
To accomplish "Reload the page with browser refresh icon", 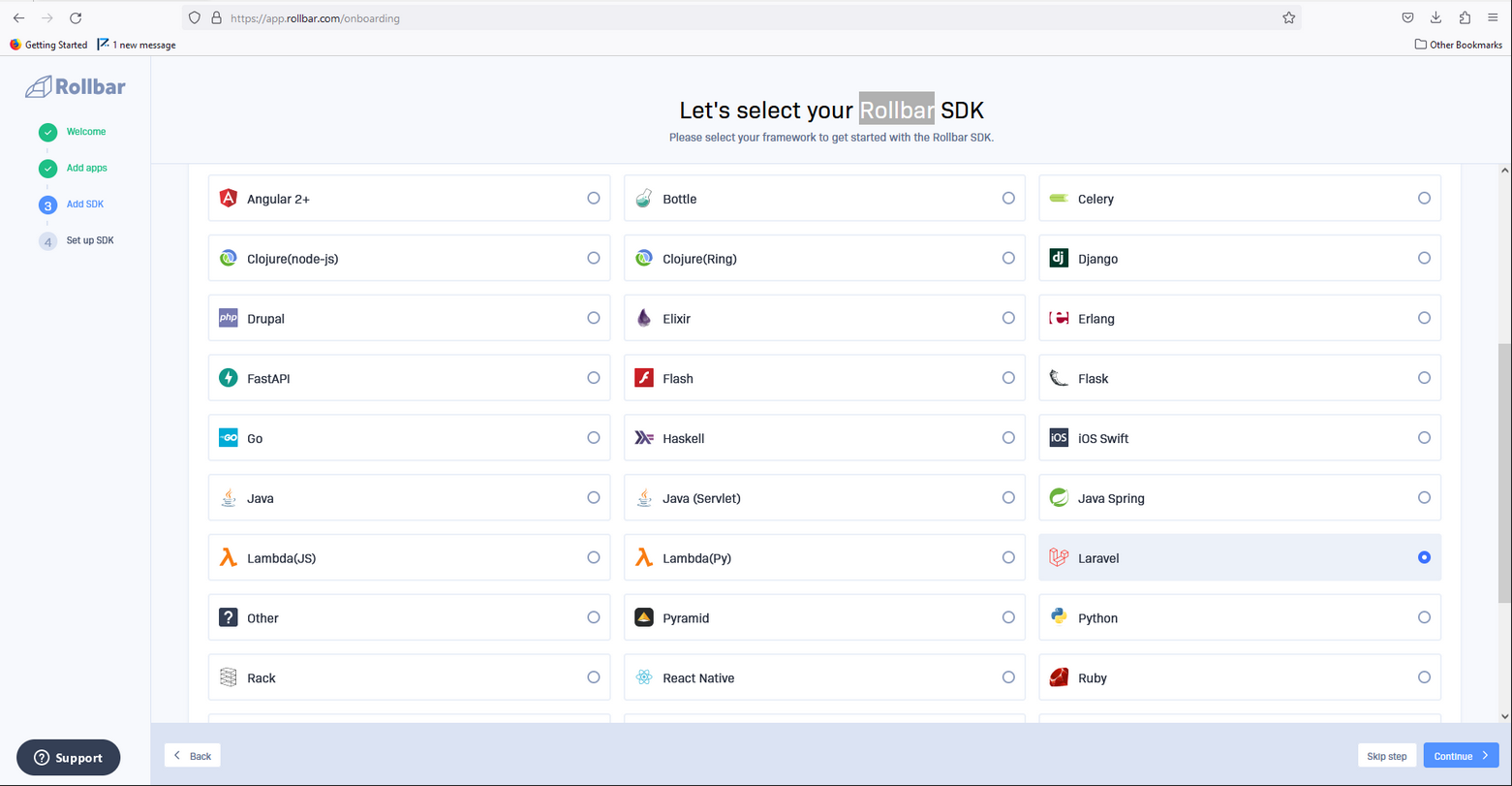I will pyautogui.click(x=76, y=17).
